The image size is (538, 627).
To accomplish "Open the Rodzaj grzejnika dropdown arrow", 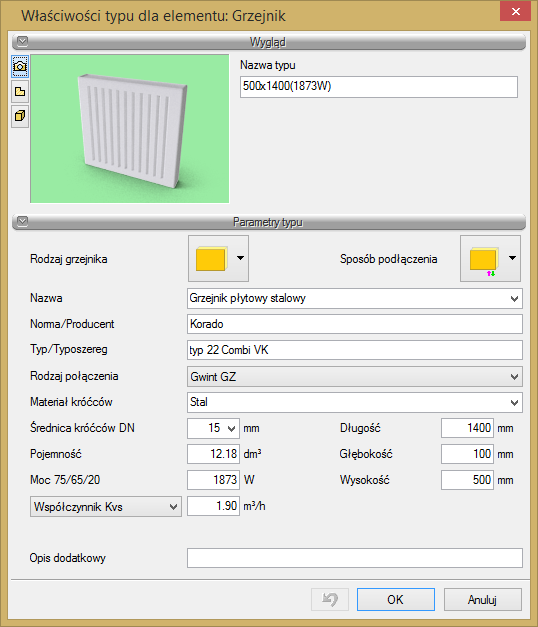I will click(240, 258).
